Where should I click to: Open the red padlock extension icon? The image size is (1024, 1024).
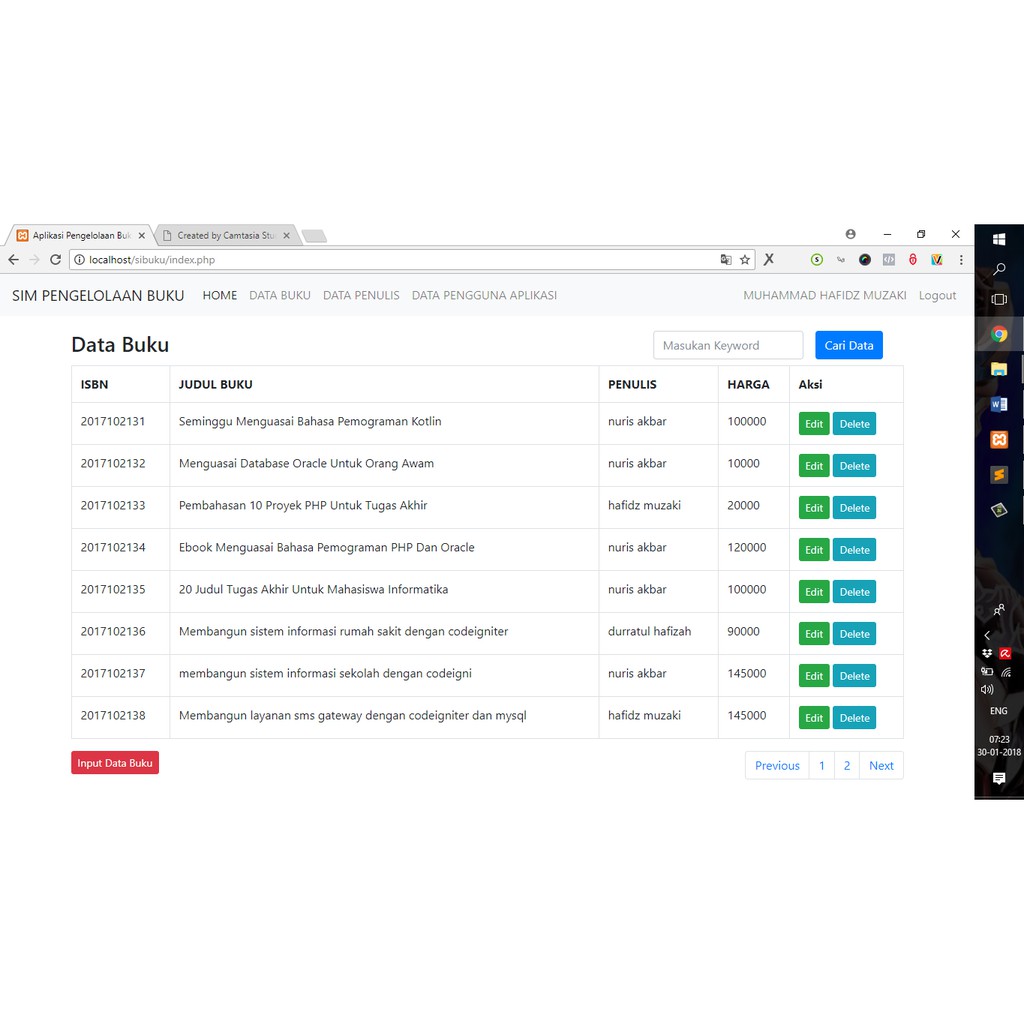point(912,260)
